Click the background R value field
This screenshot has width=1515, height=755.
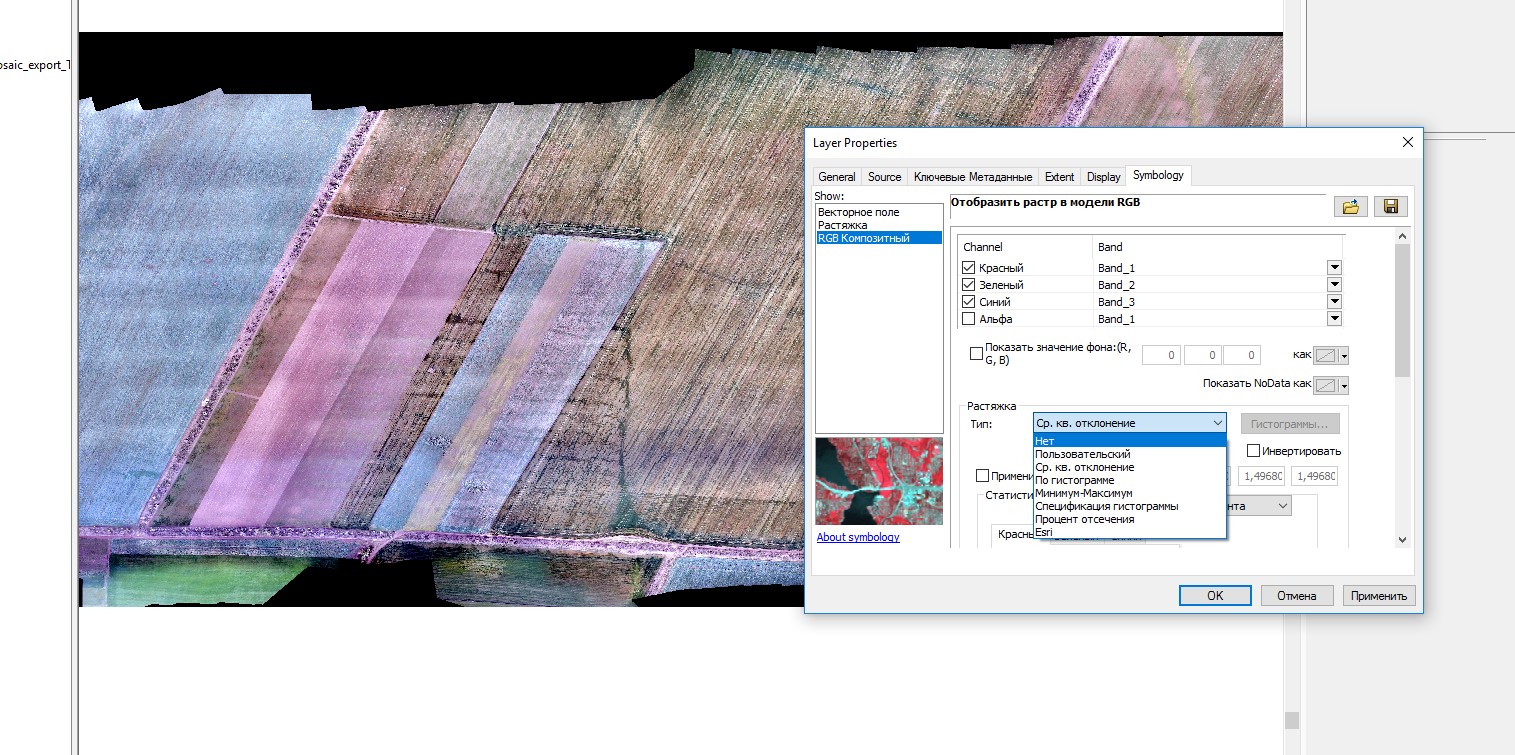[1160, 355]
